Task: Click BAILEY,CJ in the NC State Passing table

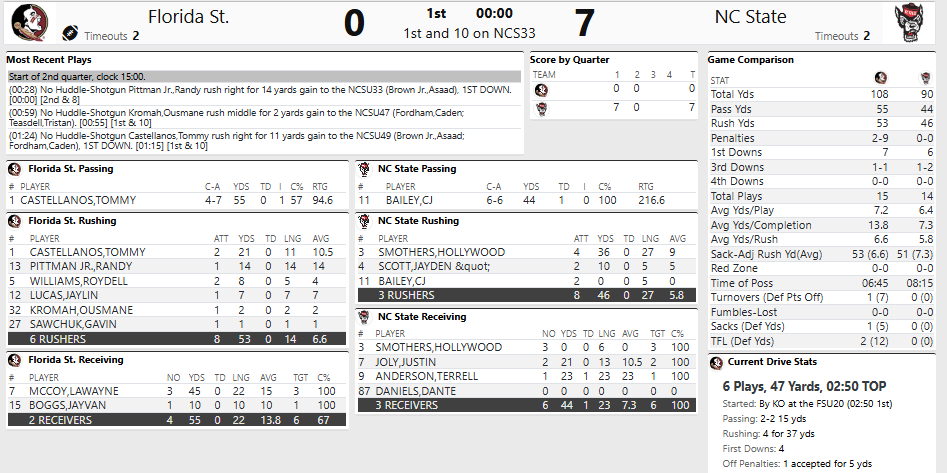Action: tap(408, 200)
